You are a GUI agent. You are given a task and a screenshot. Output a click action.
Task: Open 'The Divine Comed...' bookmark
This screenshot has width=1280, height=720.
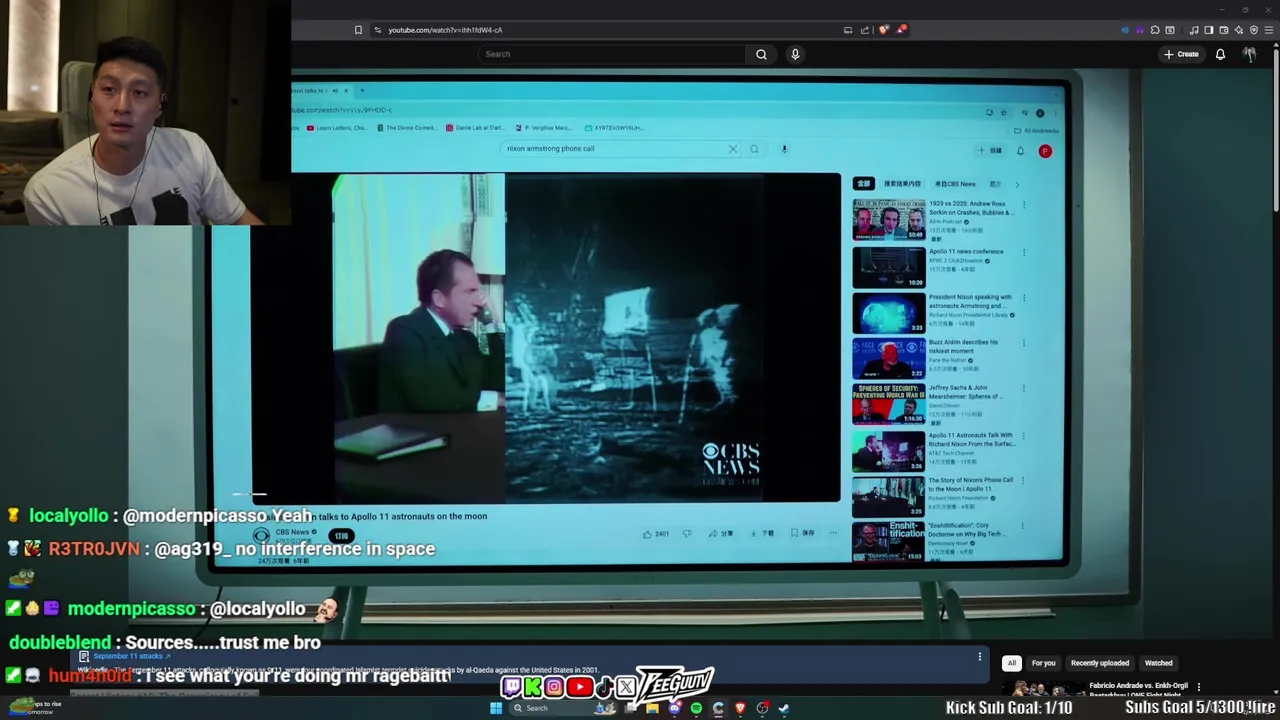pos(407,128)
